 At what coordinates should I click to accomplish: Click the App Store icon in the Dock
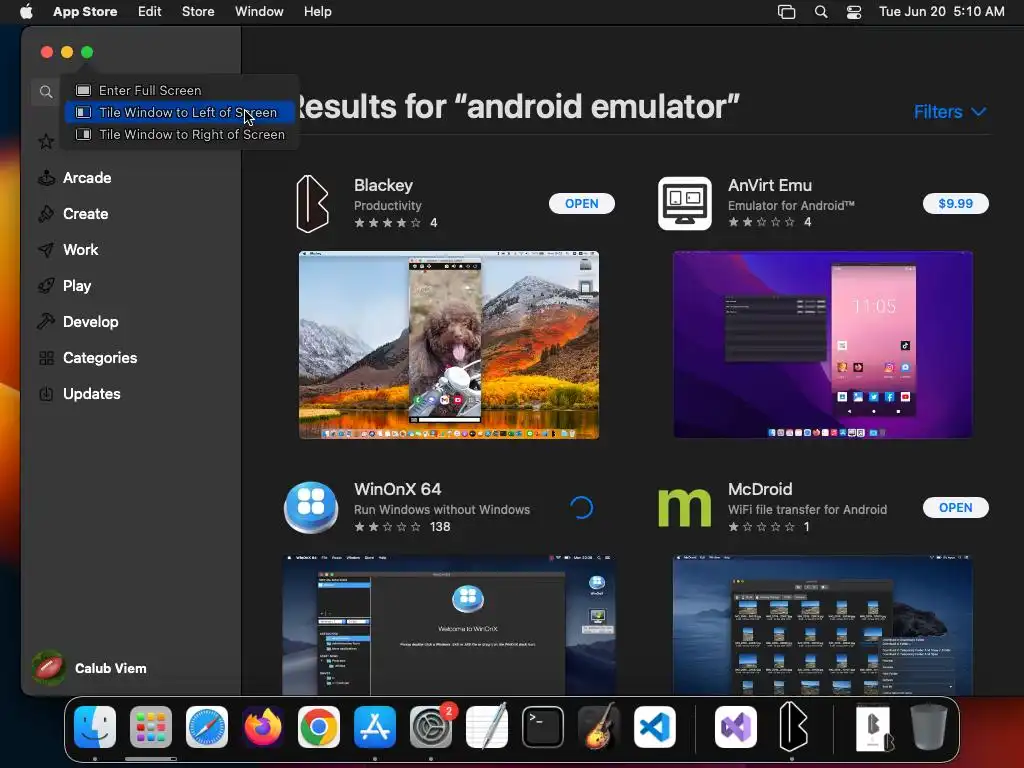375,727
